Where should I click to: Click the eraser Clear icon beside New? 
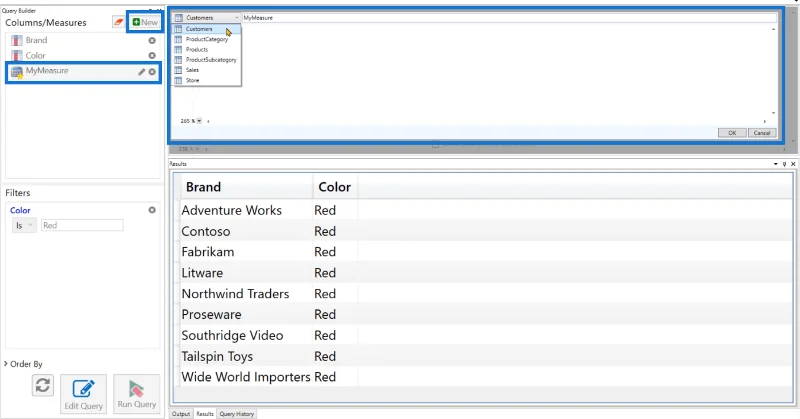[118, 22]
